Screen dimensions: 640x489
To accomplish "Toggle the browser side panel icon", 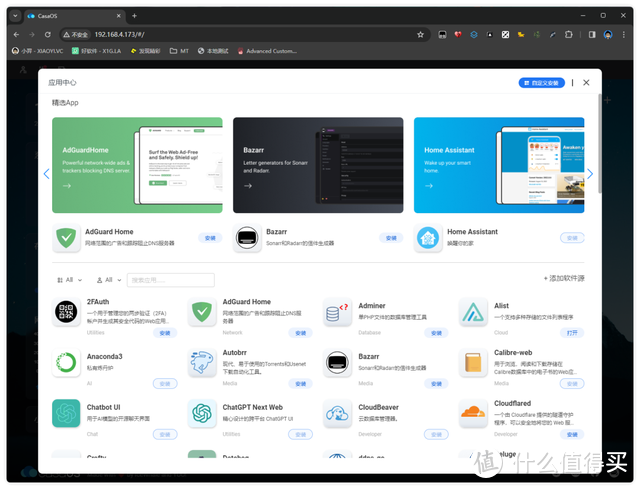I will (x=592, y=35).
